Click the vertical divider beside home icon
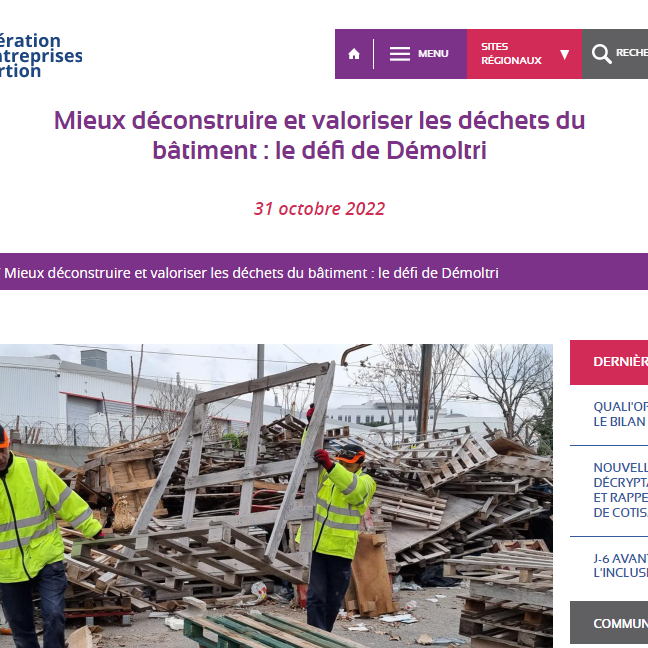This screenshot has width=648, height=648. [373, 54]
